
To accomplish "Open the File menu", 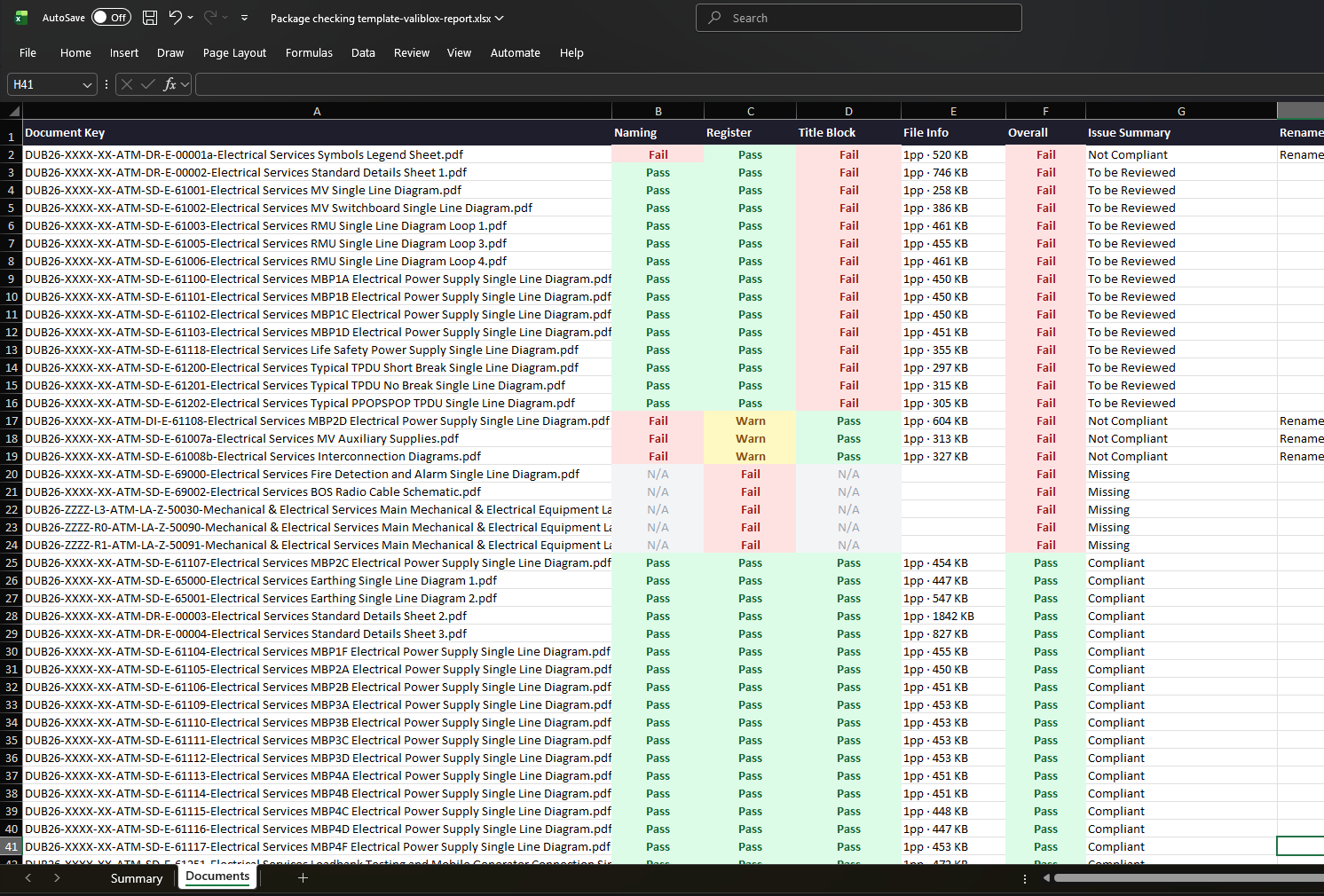I will pyautogui.click(x=28, y=53).
